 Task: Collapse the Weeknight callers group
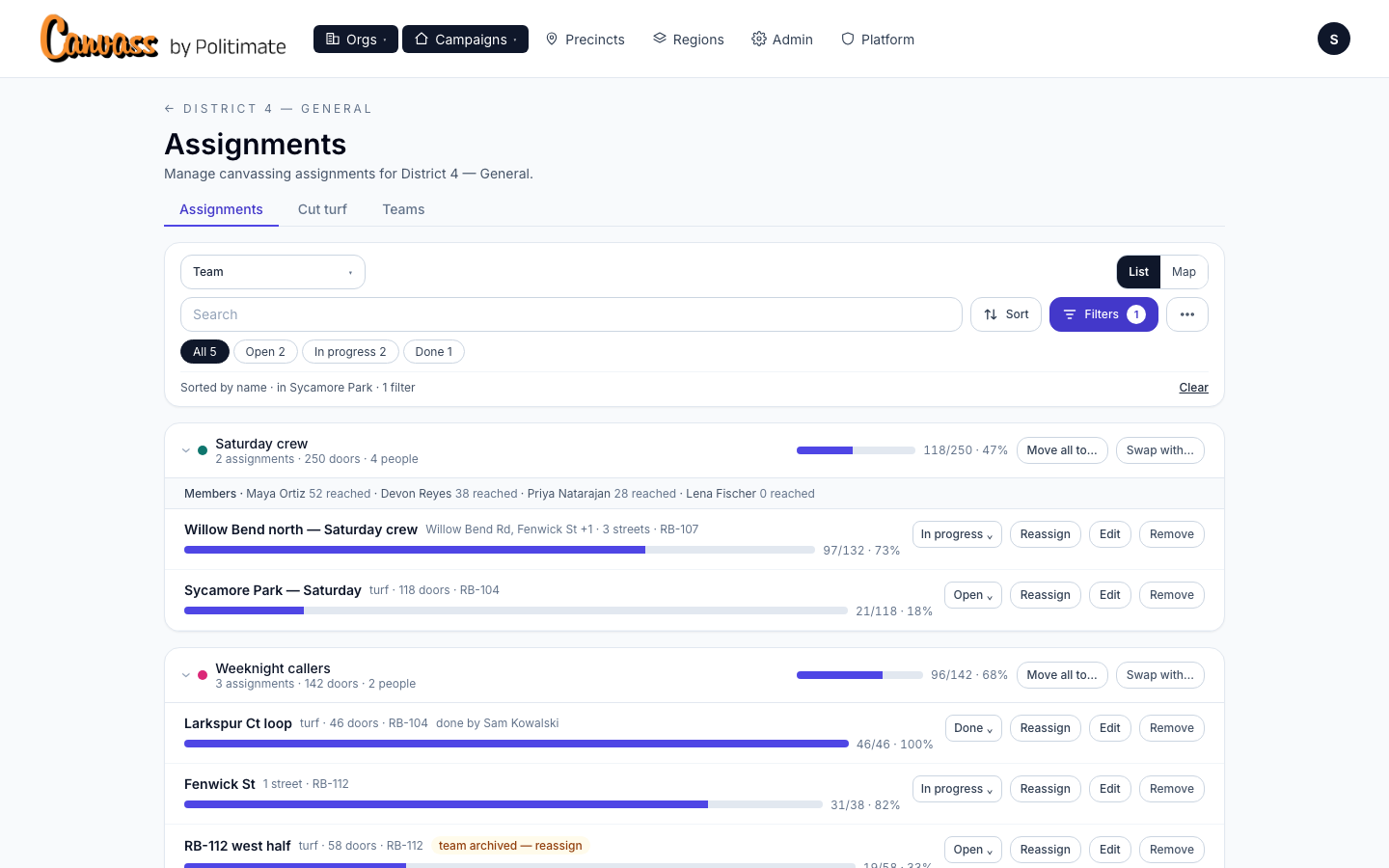(186, 675)
